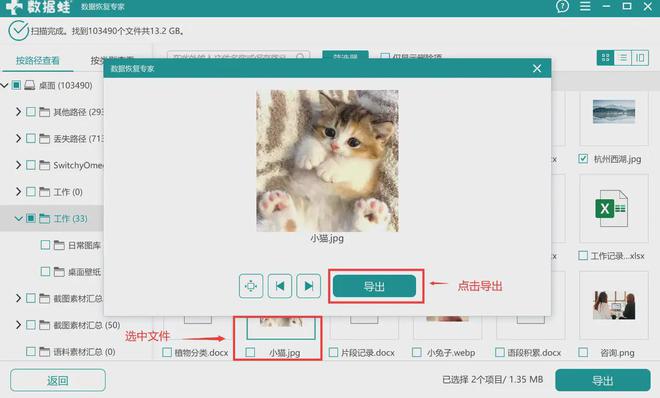Check the 小猫.jpg checkbox
This screenshot has height=398, width=660.
(x=250, y=352)
